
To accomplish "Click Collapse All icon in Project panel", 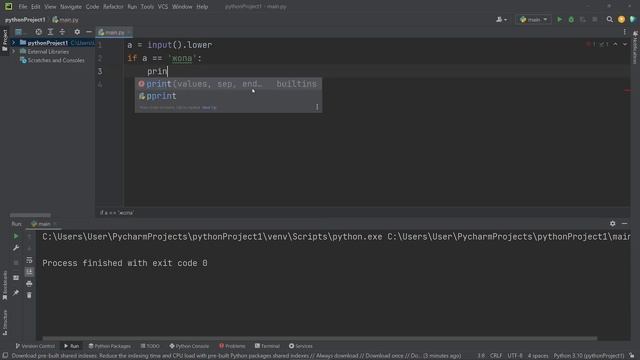I will point(62,32).
